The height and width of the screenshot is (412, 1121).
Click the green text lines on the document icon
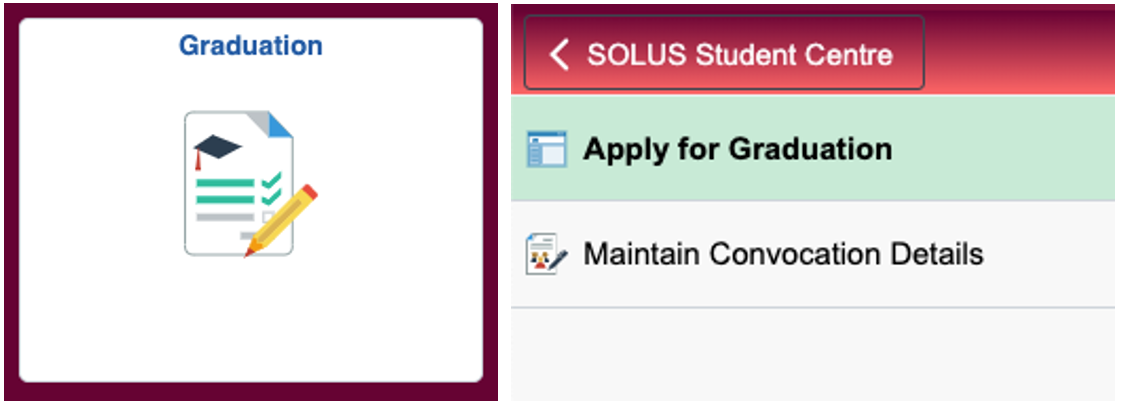pos(225,190)
